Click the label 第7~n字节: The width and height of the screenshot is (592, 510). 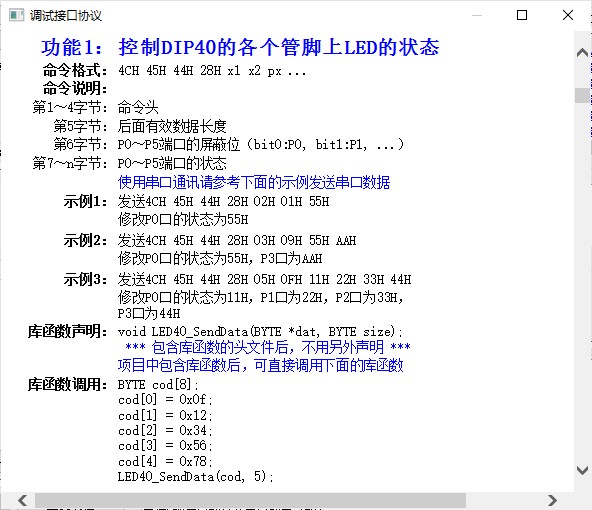[70, 163]
